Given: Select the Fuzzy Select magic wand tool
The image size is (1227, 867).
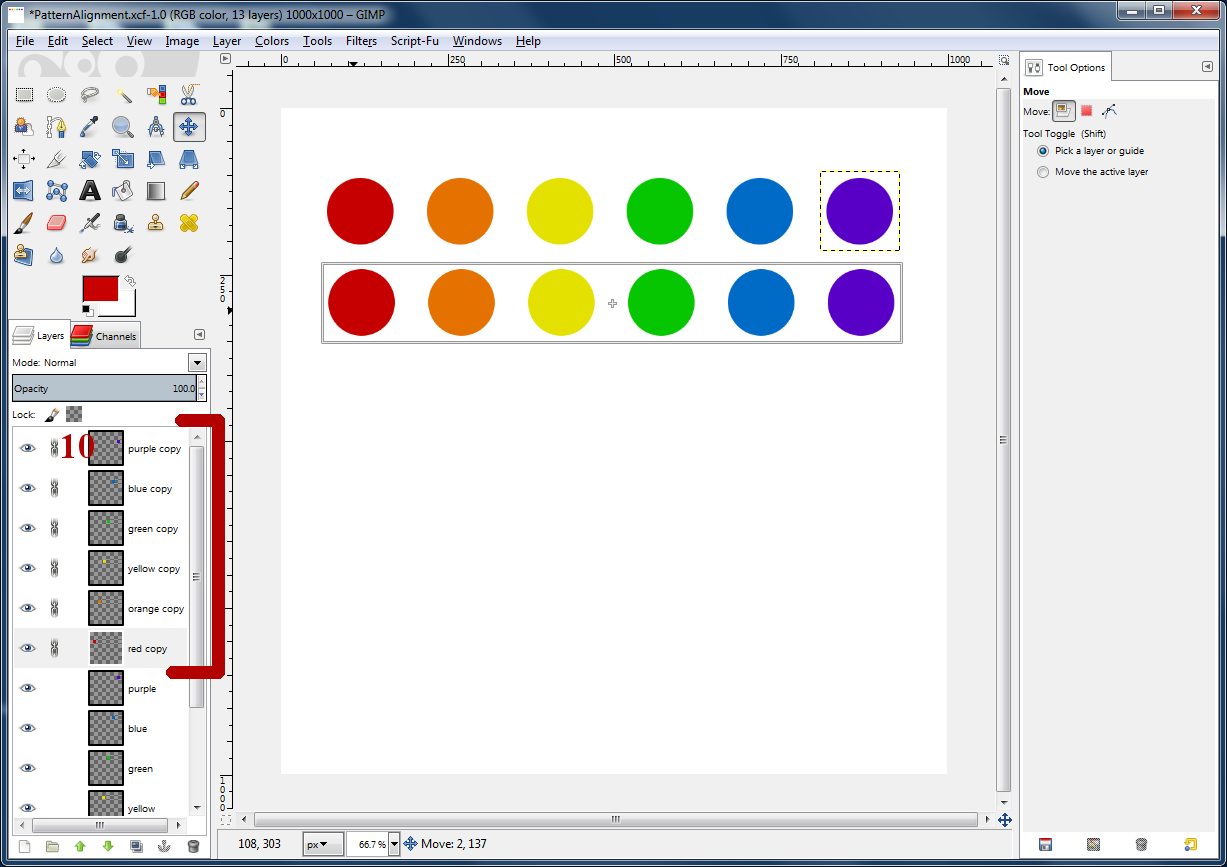Looking at the screenshot, I should click(x=123, y=95).
